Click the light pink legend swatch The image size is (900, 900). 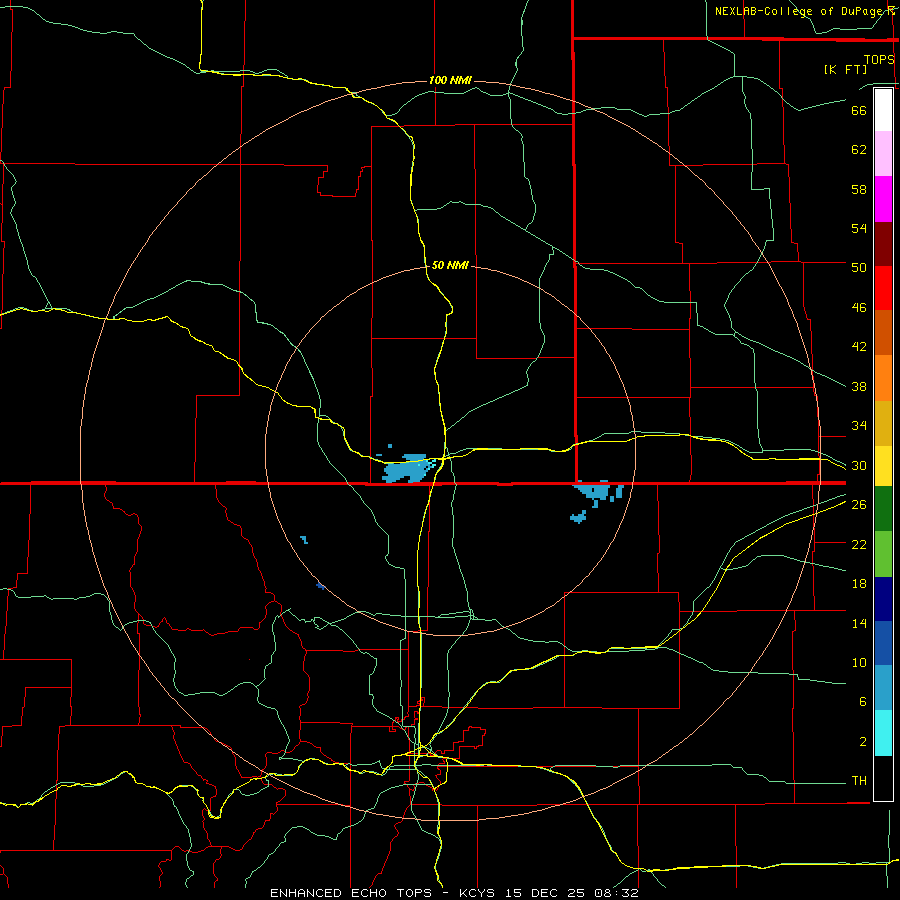click(883, 153)
